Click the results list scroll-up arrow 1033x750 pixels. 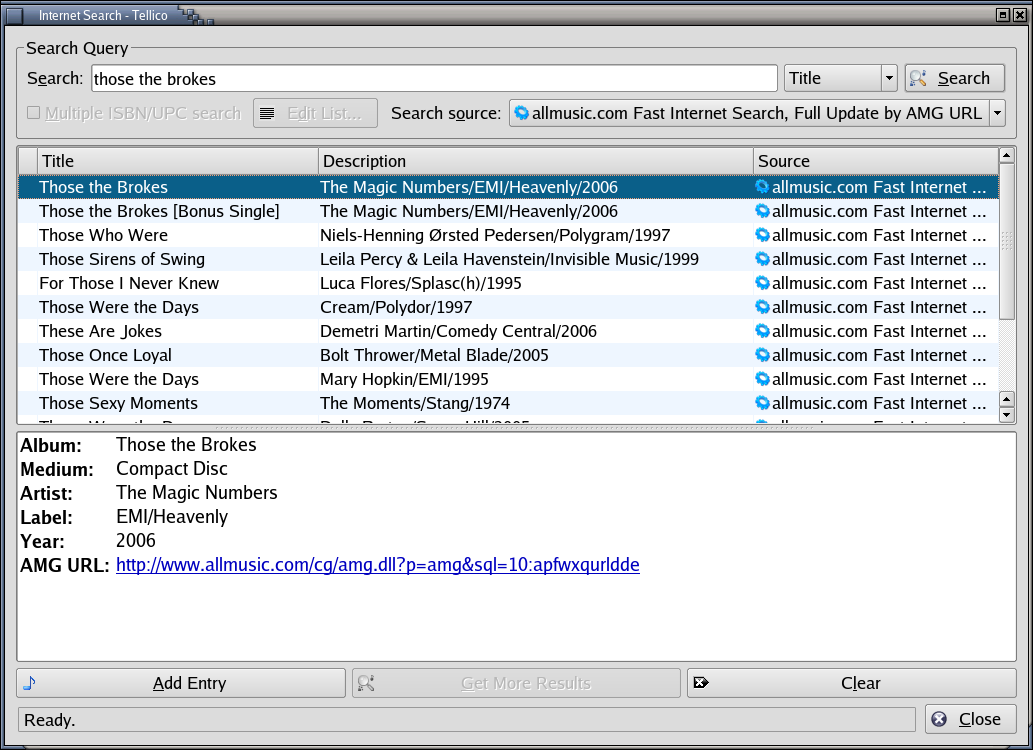pyautogui.click(x=1006, y=156)
